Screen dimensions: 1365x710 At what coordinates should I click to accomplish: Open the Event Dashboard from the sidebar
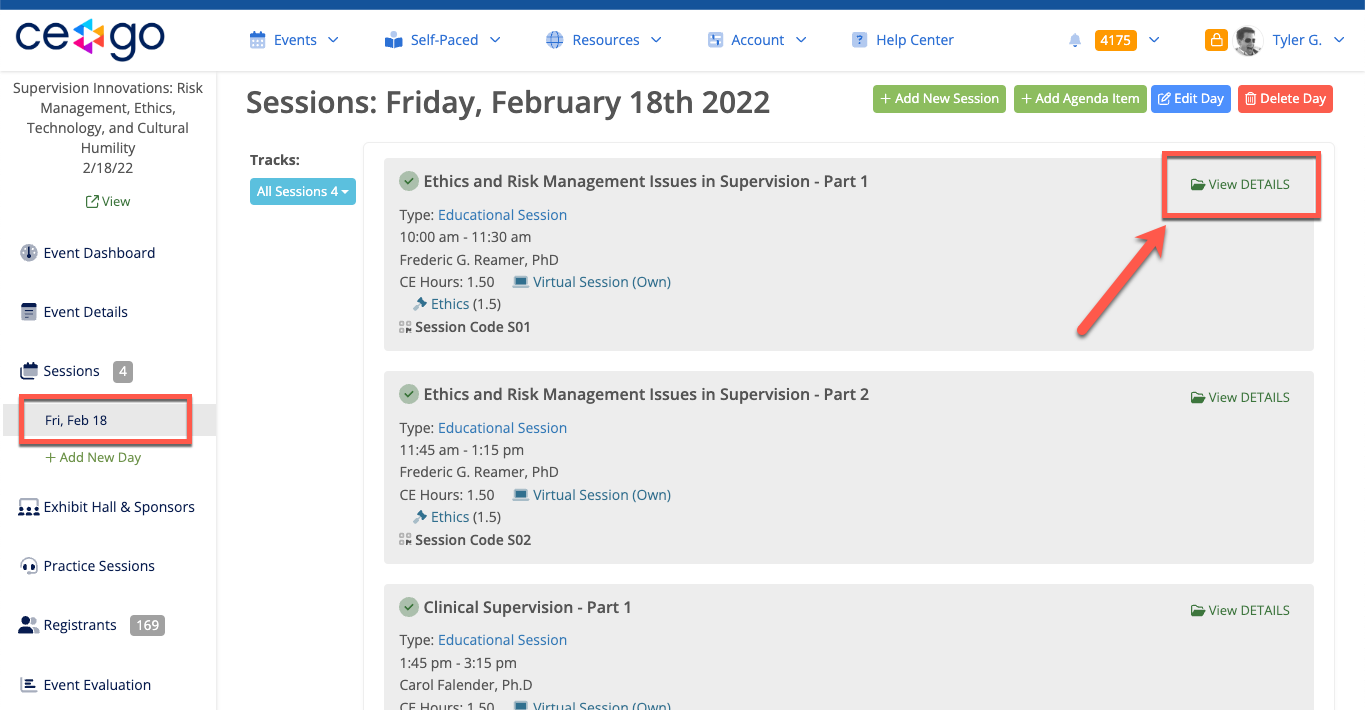[99, 252]
